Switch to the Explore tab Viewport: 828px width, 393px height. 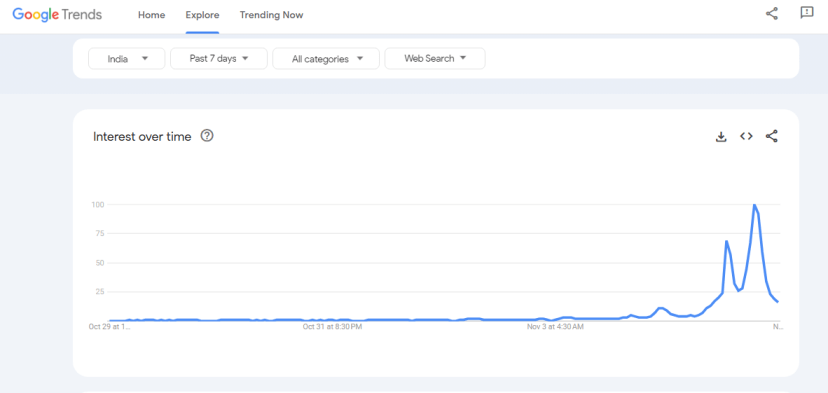[x=202, y=15]
